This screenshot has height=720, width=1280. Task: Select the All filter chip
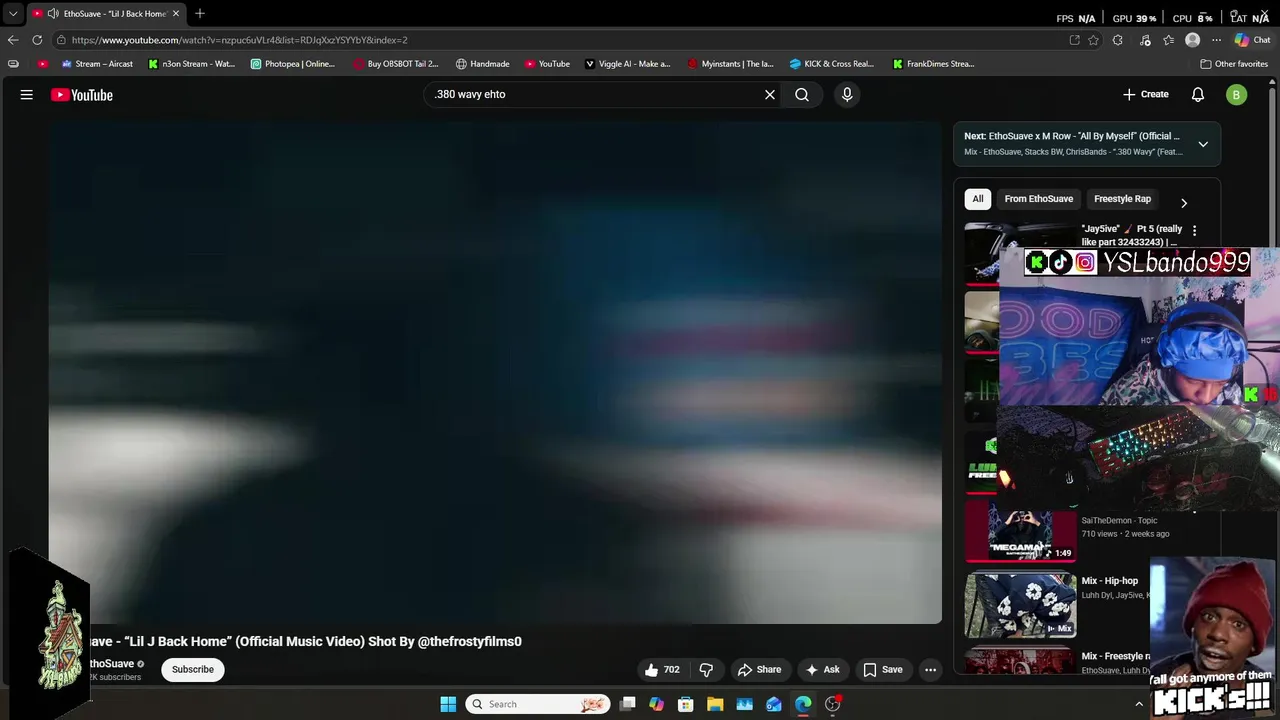pos(978,199)
